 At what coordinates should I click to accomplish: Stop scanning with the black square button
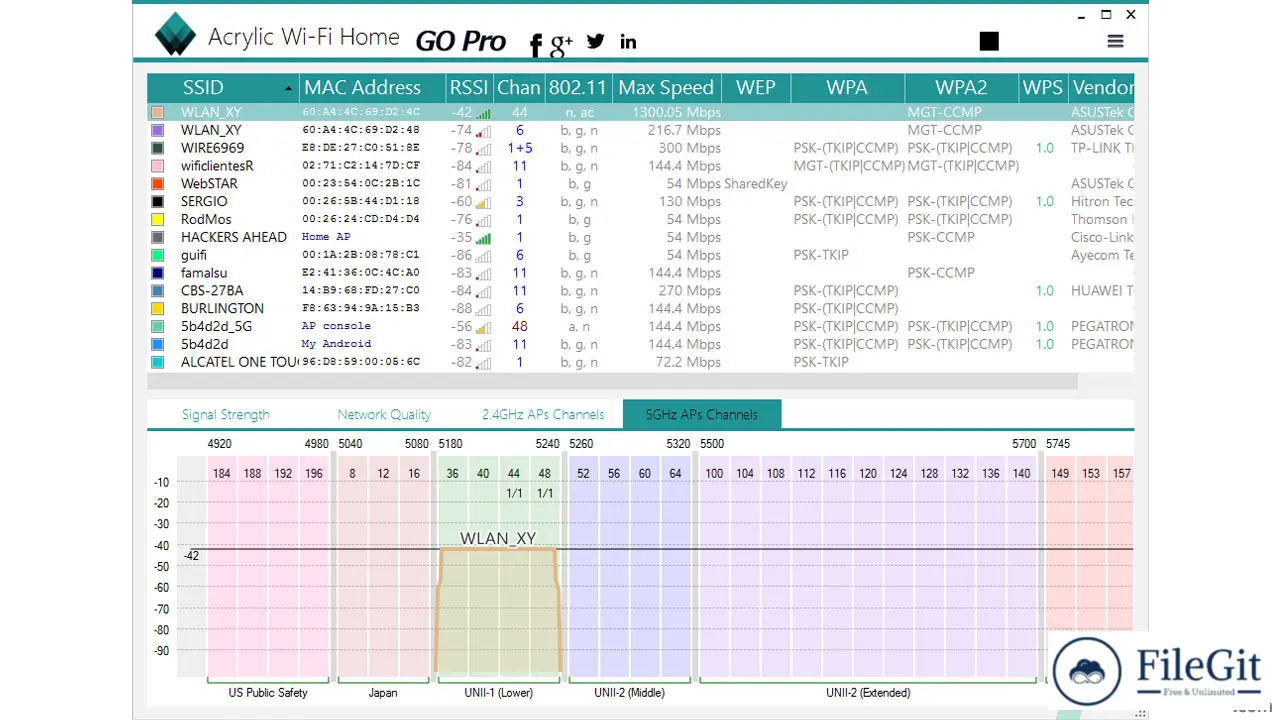pos(989,41)
